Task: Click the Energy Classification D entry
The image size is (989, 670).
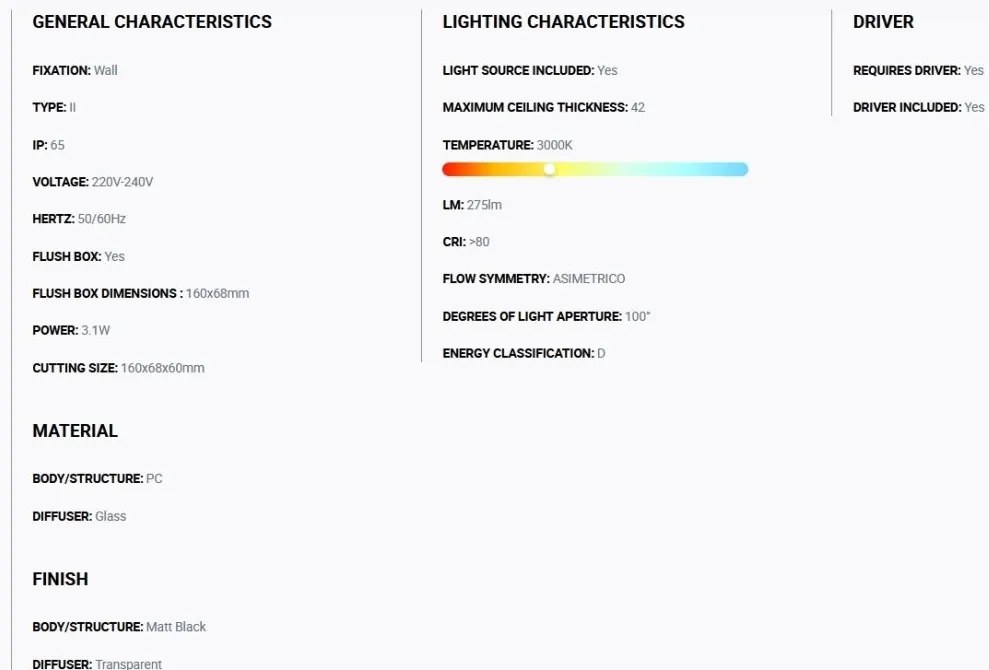Action: pyautogui.click(x=524, y=353)
